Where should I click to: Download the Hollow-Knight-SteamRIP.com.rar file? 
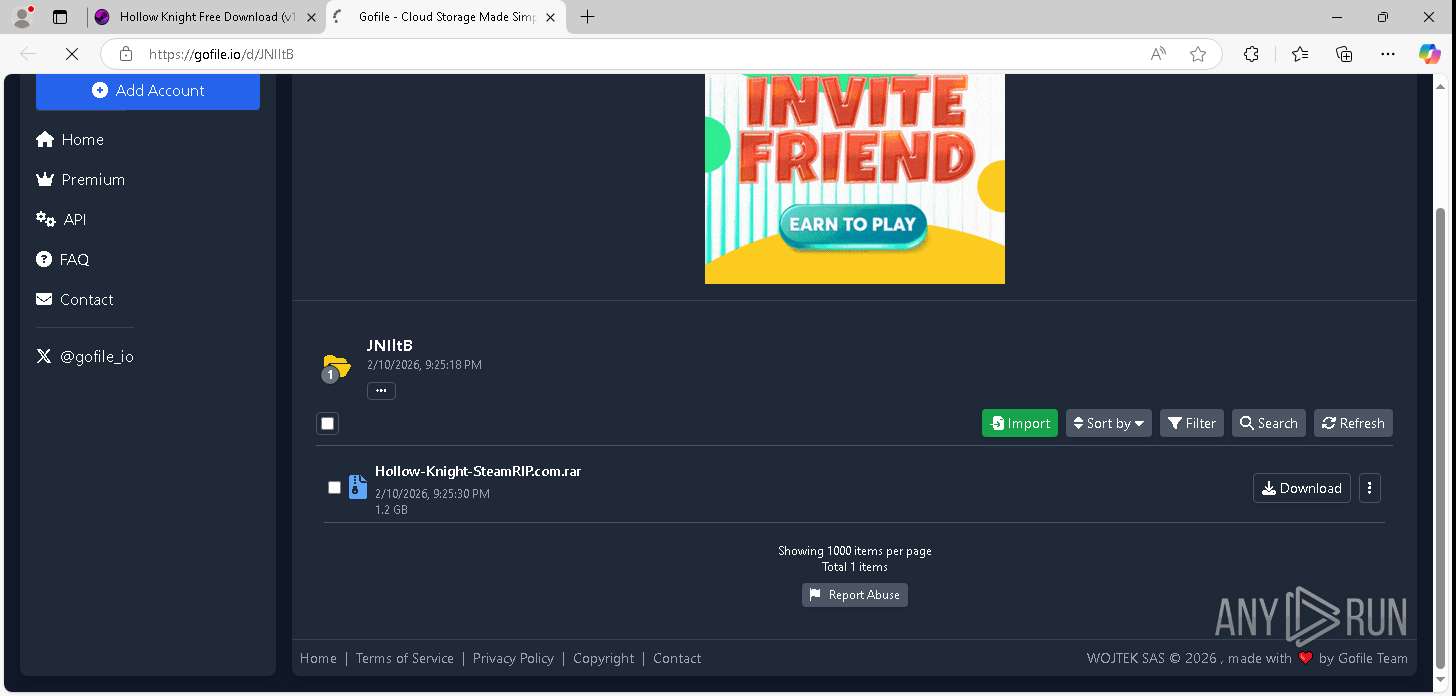pos(1302,488)
